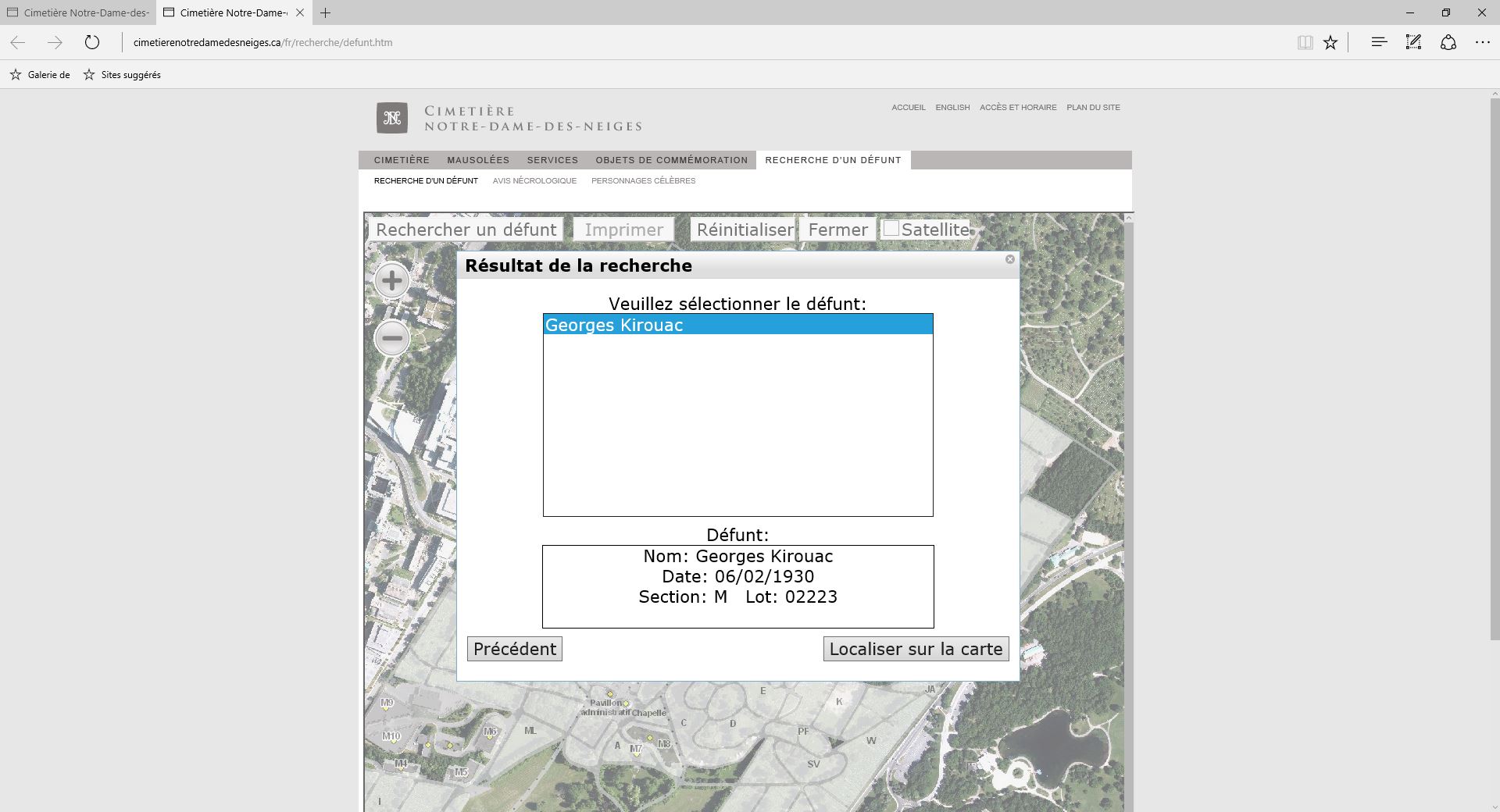1500x812 pixels.
Task: Go forward in browser history
Action: click(55, 42)
